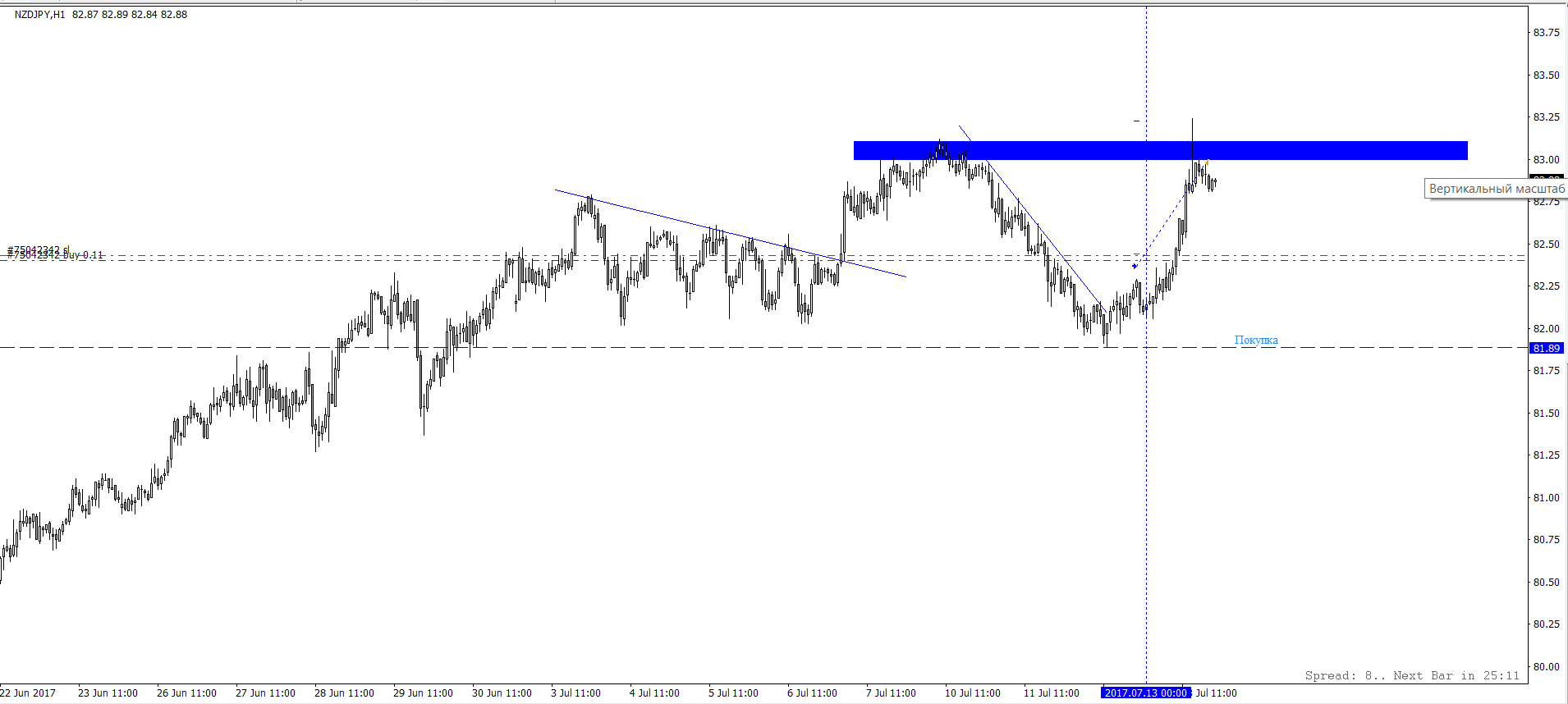Click the 83.00 price scale label
The image size is (1568, 704).
[1546, 159]
